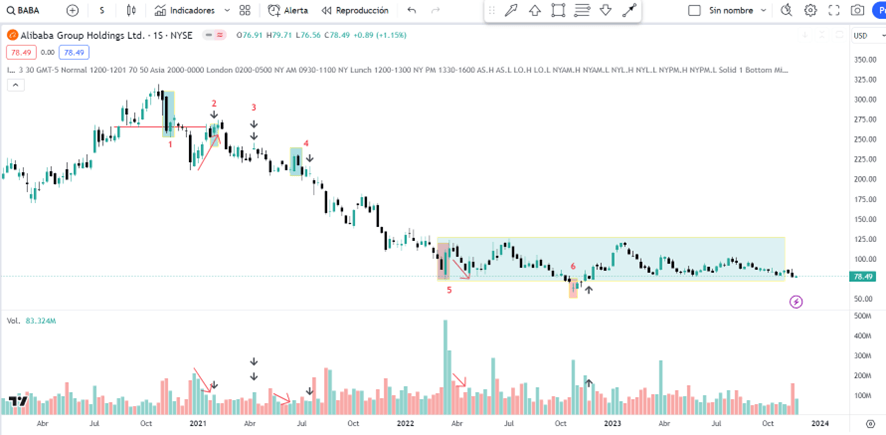
Task: Toggle fullscreen mode
Action: click(x=834, y=10)
